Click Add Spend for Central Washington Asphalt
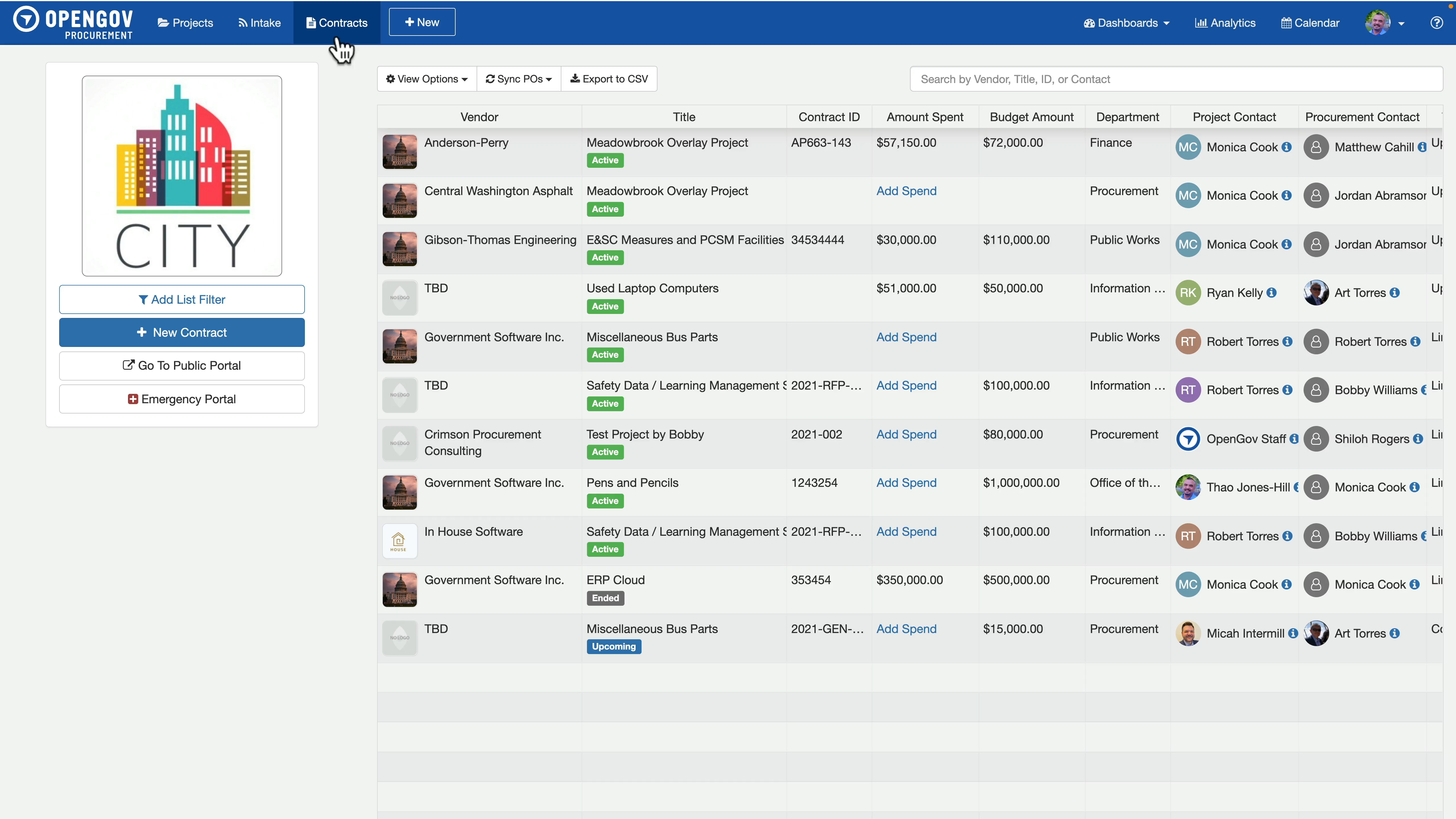 (x=906, y=191)
